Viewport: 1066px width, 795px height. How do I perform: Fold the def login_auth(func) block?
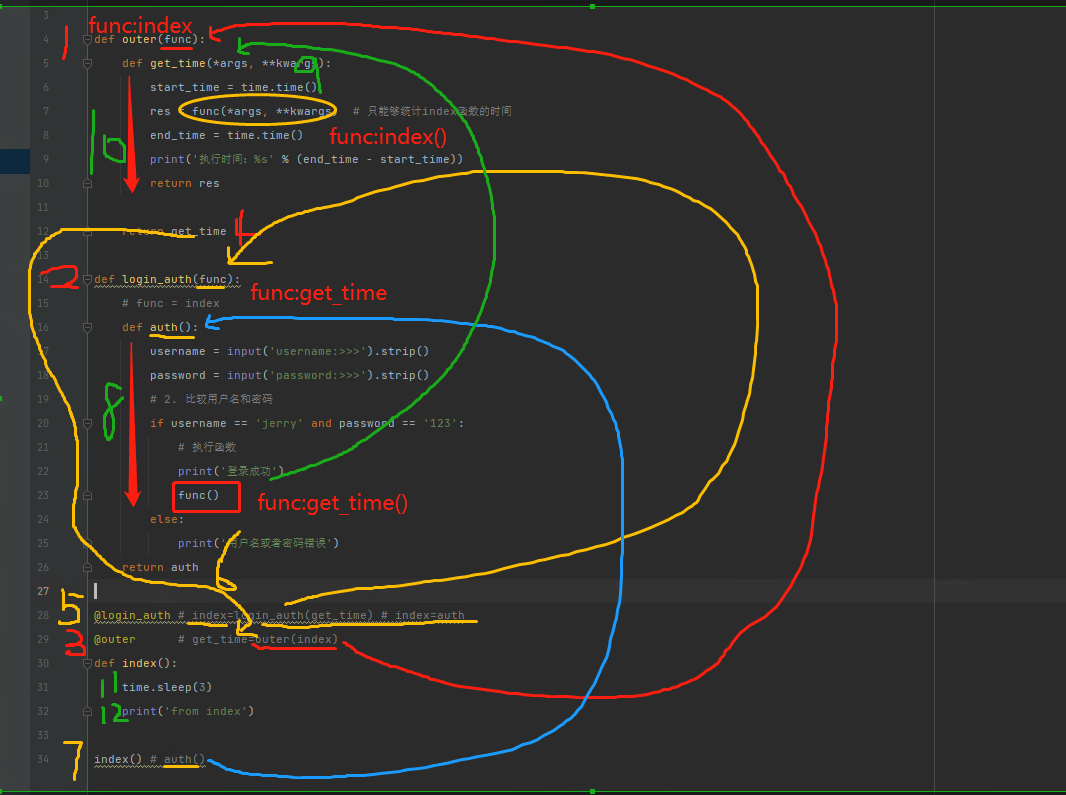tap(87, 280)
